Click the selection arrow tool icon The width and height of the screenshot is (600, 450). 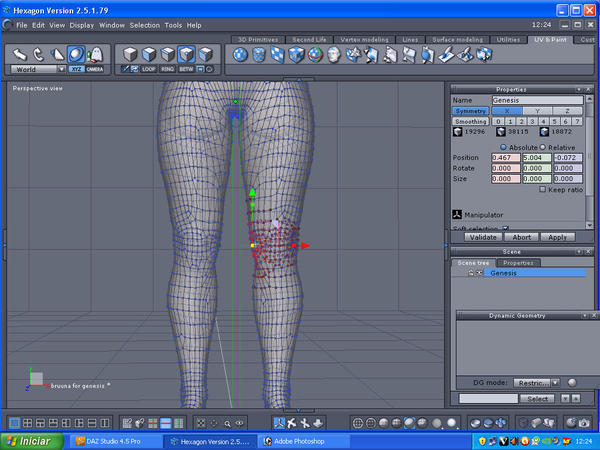click(x=19, y=53)
